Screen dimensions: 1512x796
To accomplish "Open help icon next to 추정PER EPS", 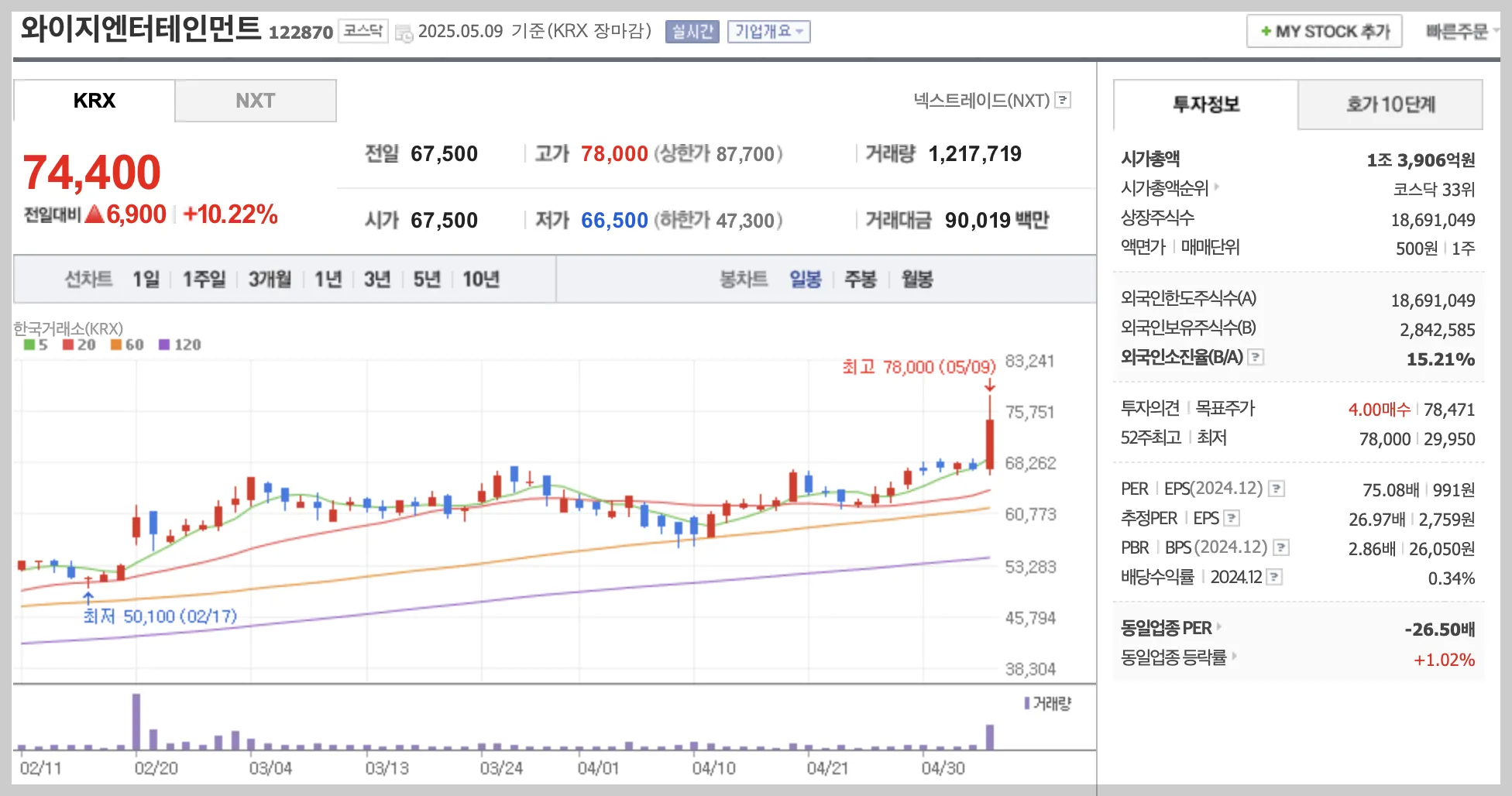I will coord(1232,518).
